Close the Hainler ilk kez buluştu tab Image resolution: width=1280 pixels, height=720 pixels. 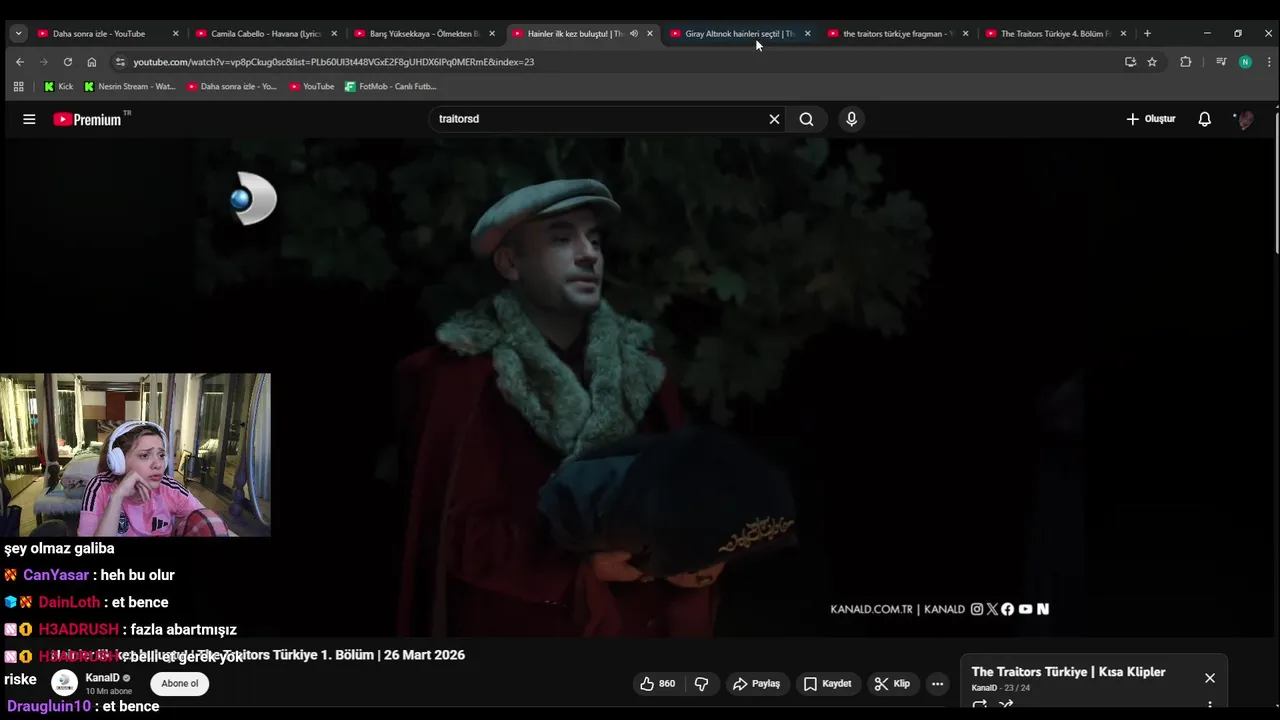pos(650,34)
